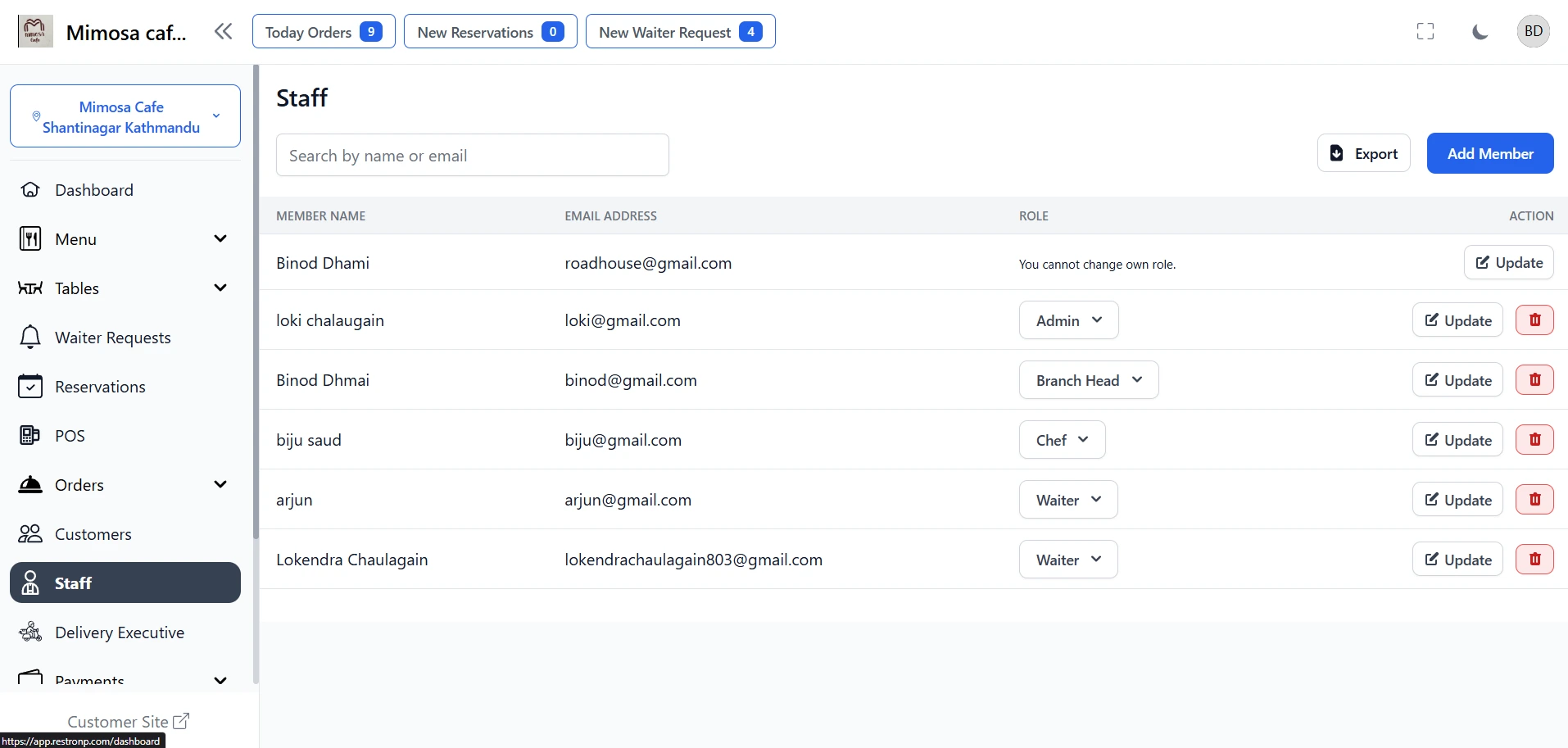Enter fullscreen mode using the expand icon
Viewport: 1568px width, 748px height.
click(1425, 32)
